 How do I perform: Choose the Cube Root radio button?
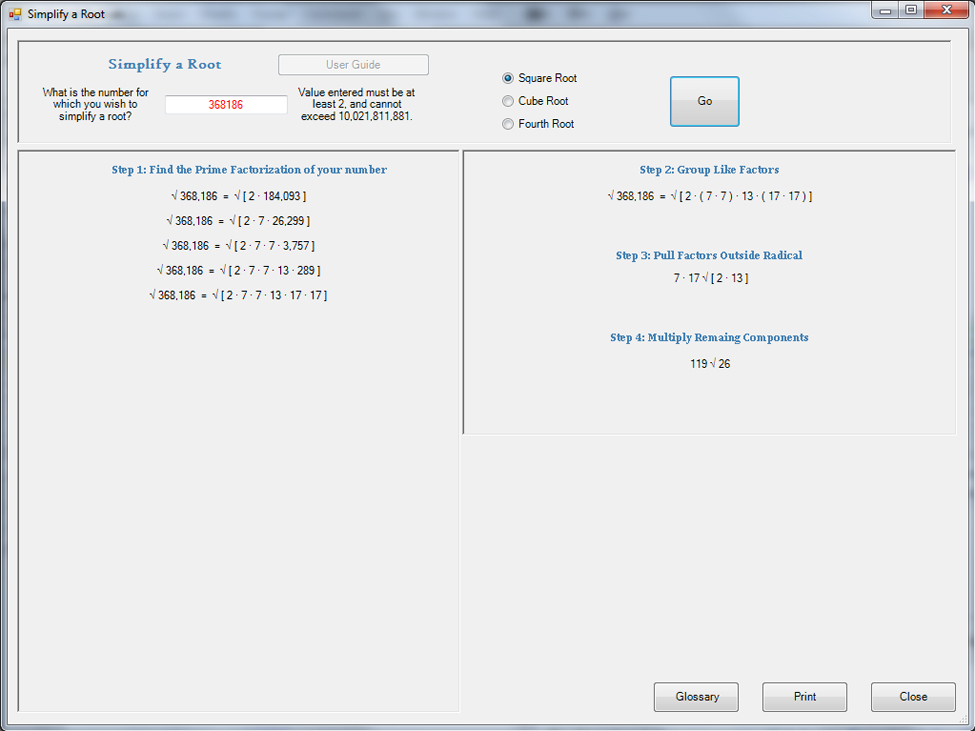[509, 101]
